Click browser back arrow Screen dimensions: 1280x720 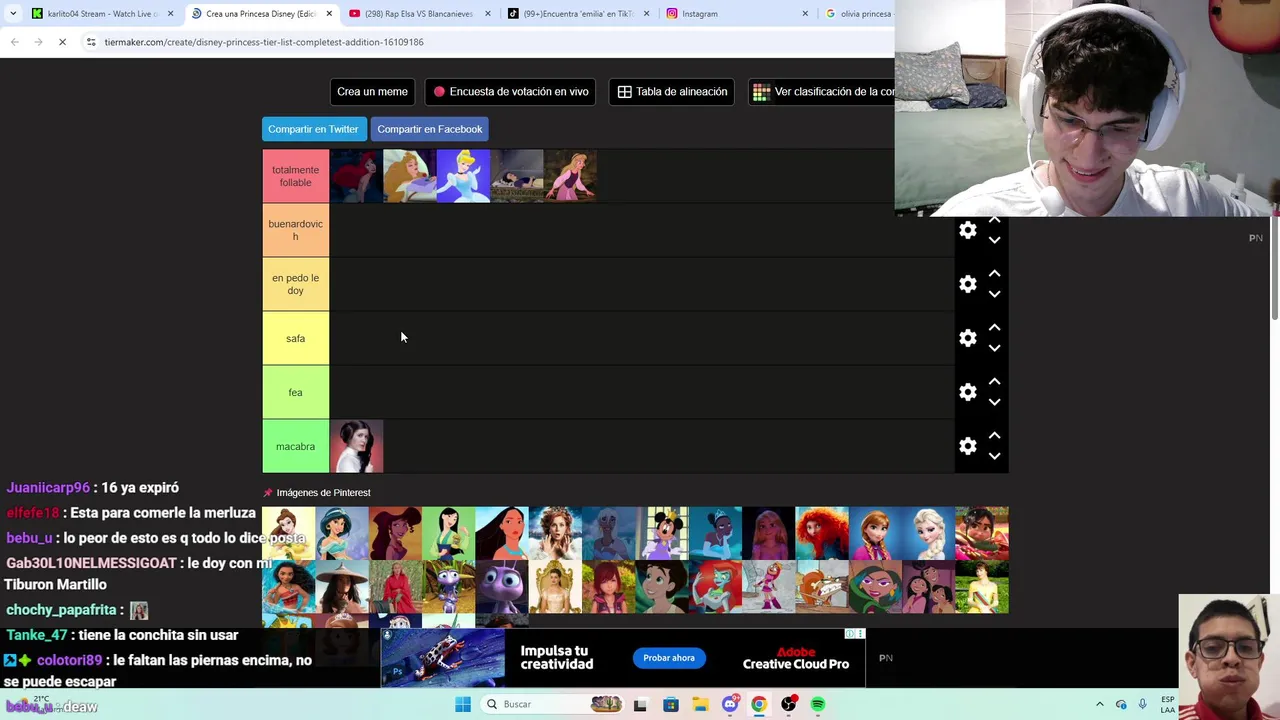[14, 42]
